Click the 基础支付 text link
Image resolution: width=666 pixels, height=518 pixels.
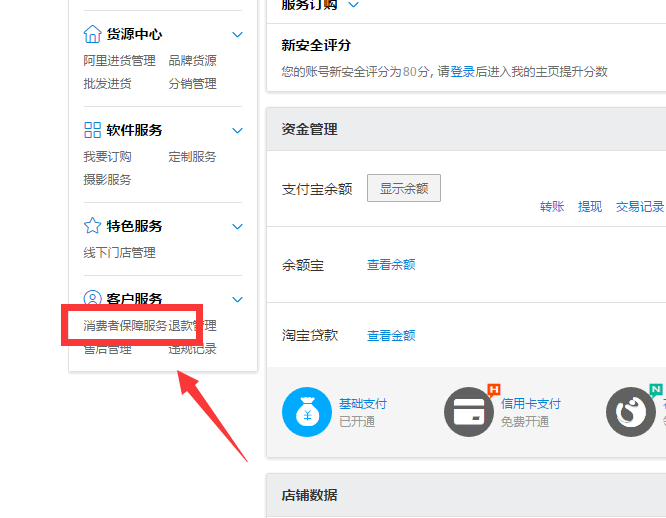click(x=363, y=403)
